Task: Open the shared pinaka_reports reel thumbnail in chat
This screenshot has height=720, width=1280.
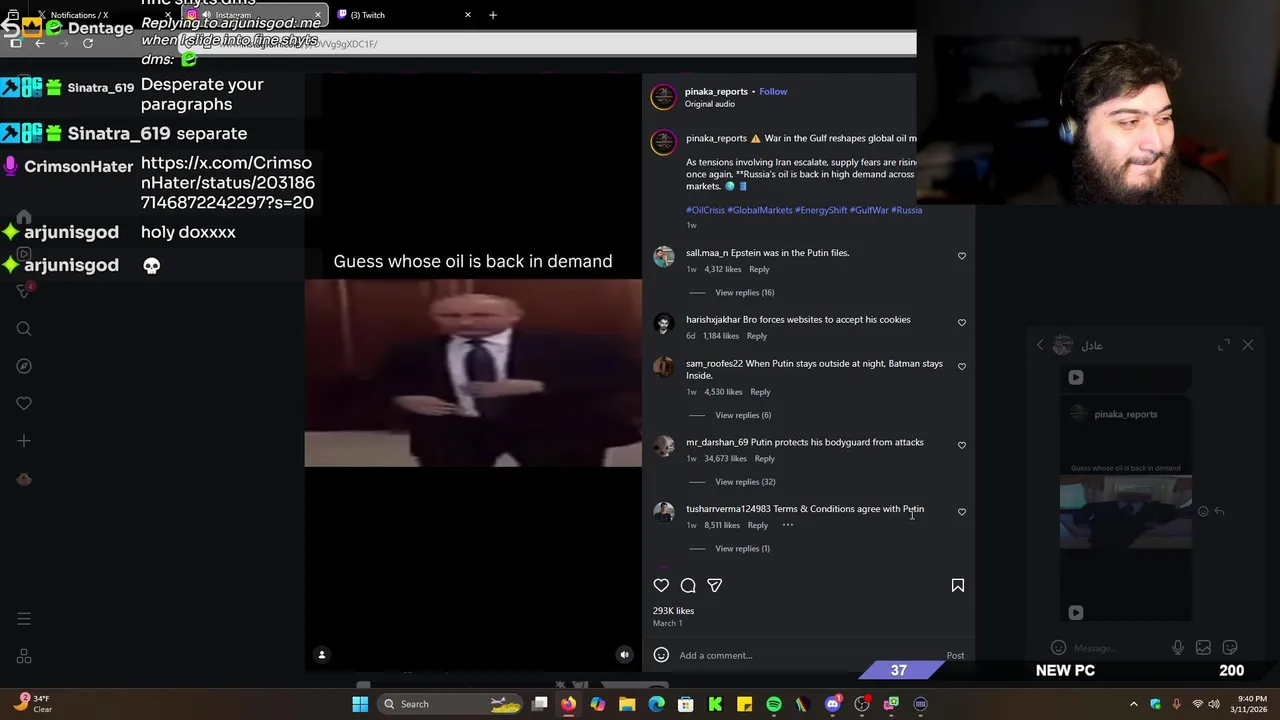Action: tap(1126, 510)
